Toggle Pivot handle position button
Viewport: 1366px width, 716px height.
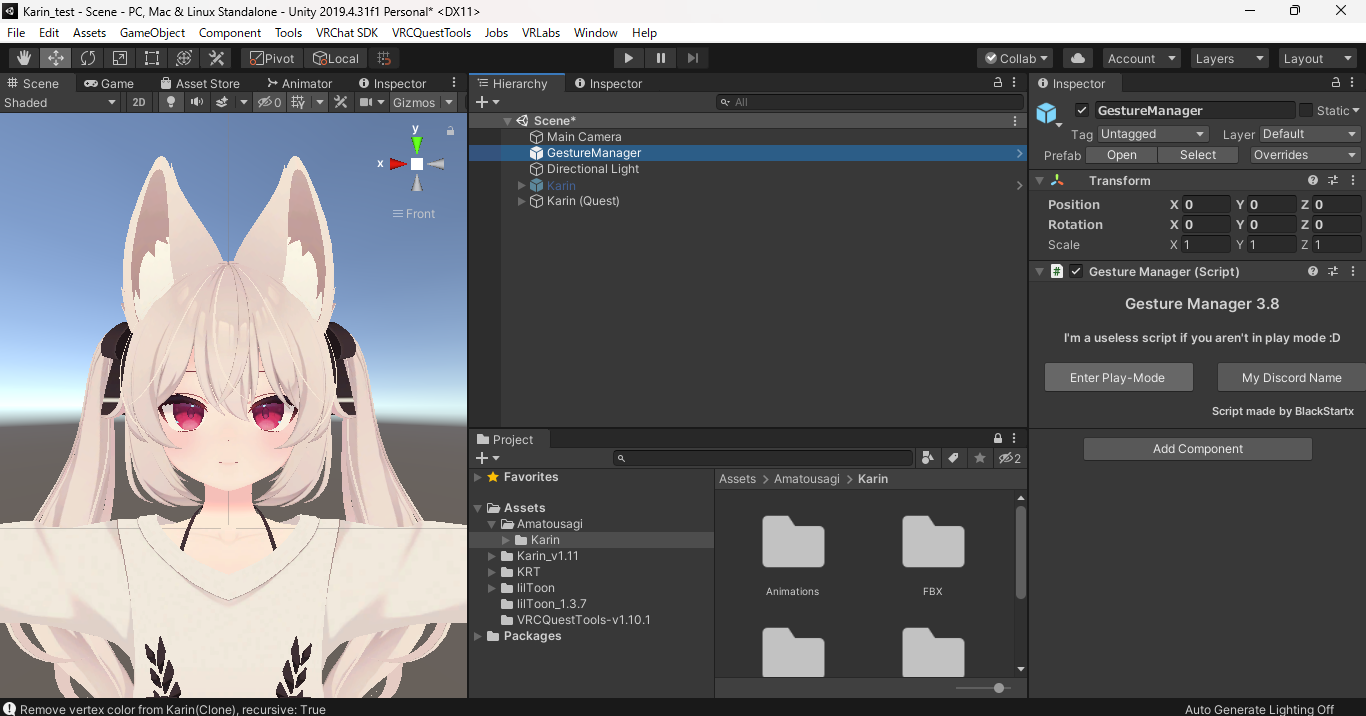pyautogui.click(x=273, y=58)
